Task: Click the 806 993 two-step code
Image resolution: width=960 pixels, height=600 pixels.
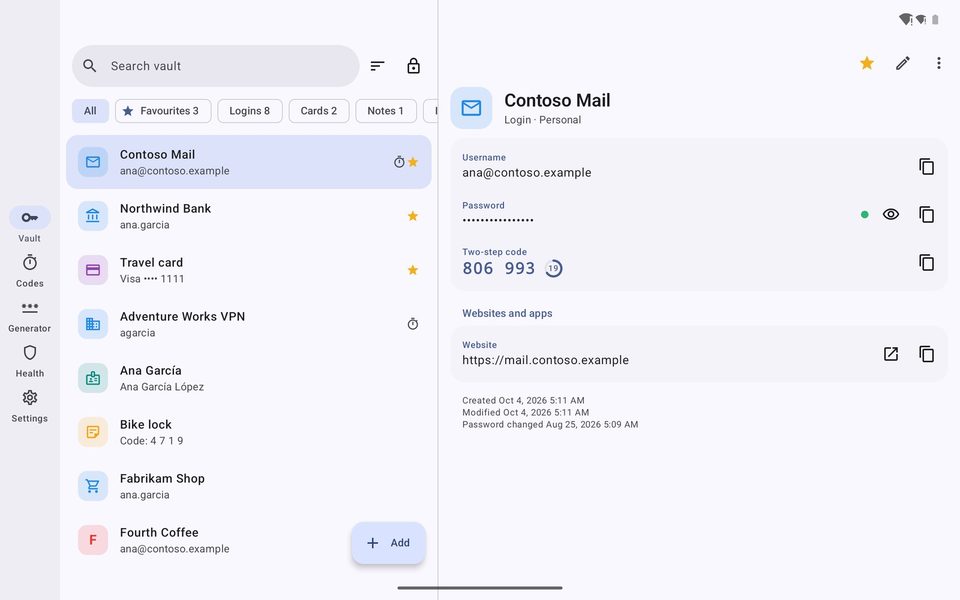Action: pyautogui.click(x=498, y=268)
